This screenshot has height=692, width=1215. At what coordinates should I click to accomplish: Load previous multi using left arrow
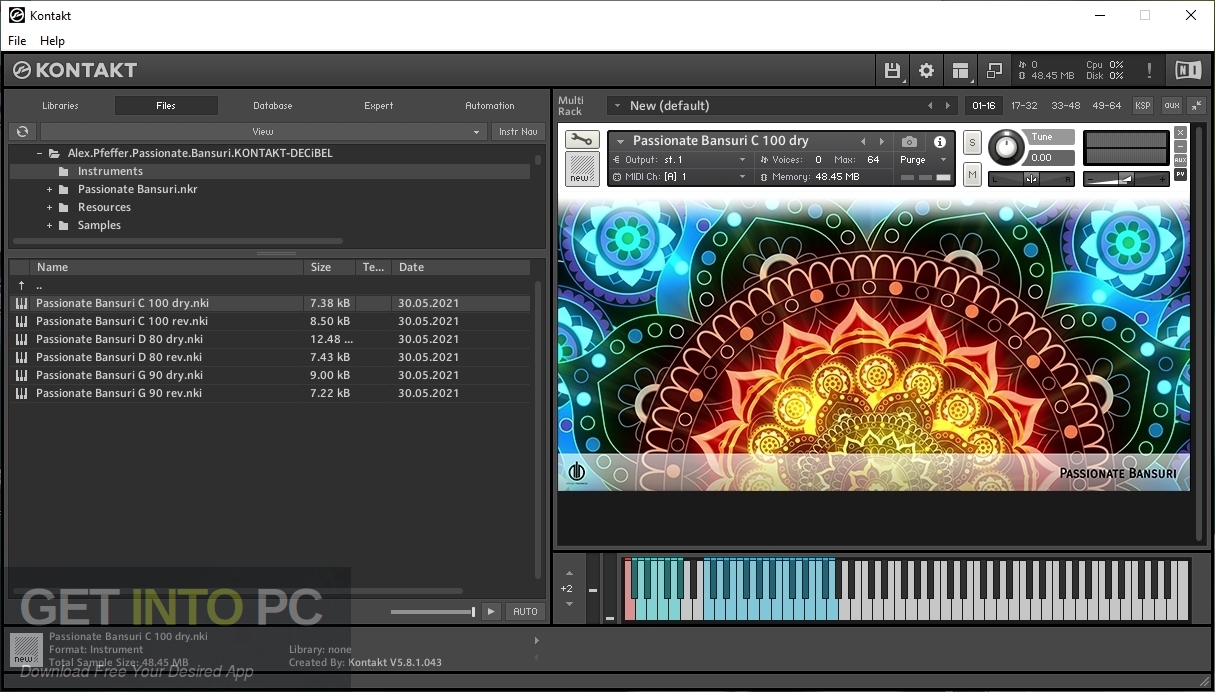point(930,105)
